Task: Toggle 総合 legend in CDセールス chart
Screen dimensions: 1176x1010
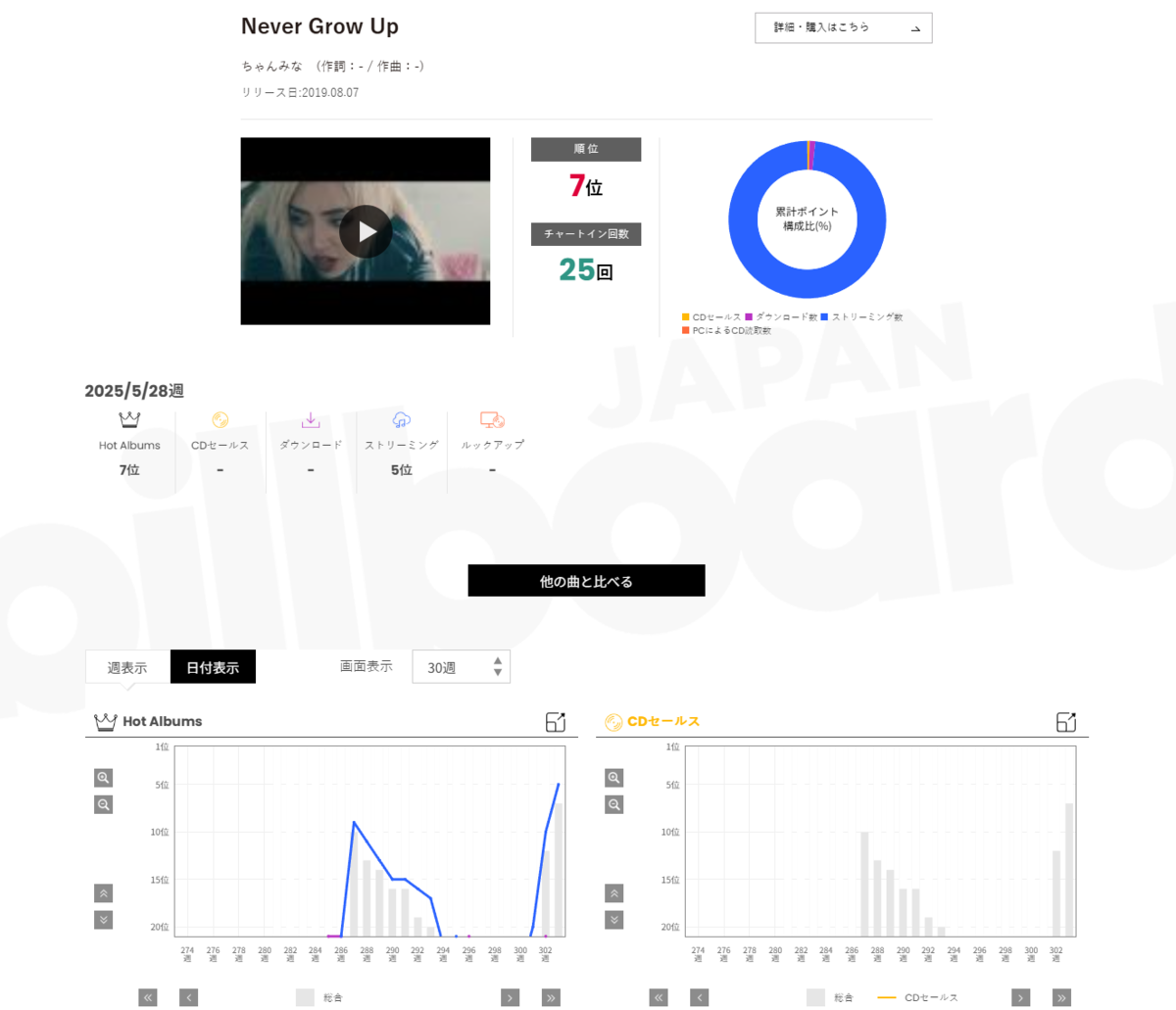Action: [x=830, y=997]
